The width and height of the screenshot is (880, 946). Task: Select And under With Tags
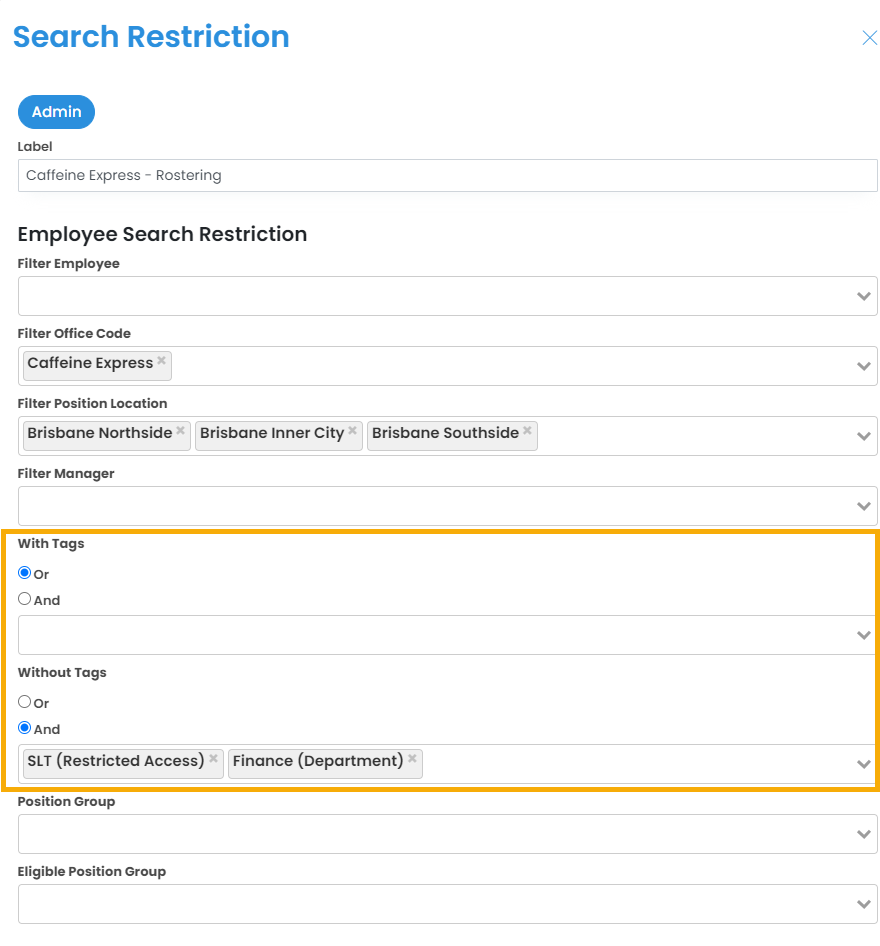coord(25,599)
